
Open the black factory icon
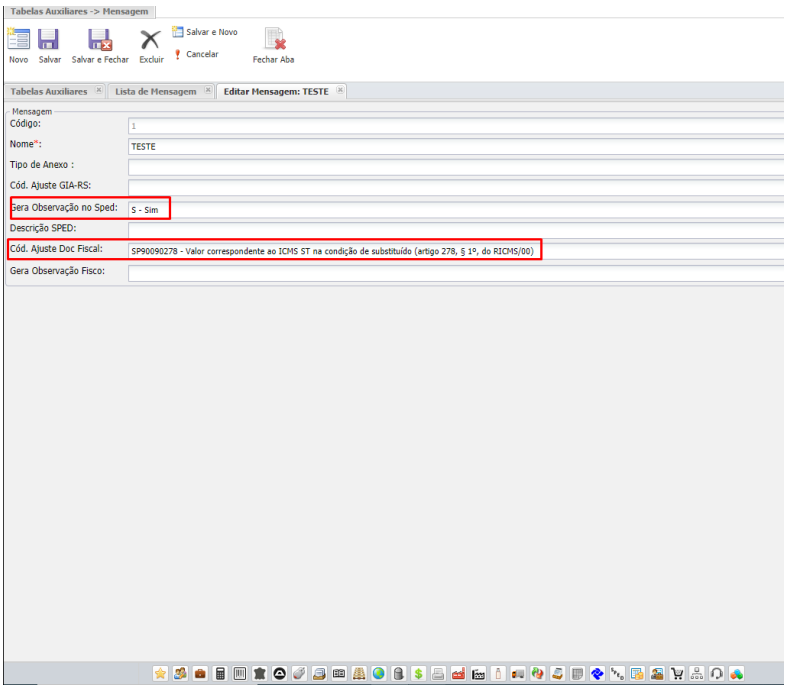point(478,674)
